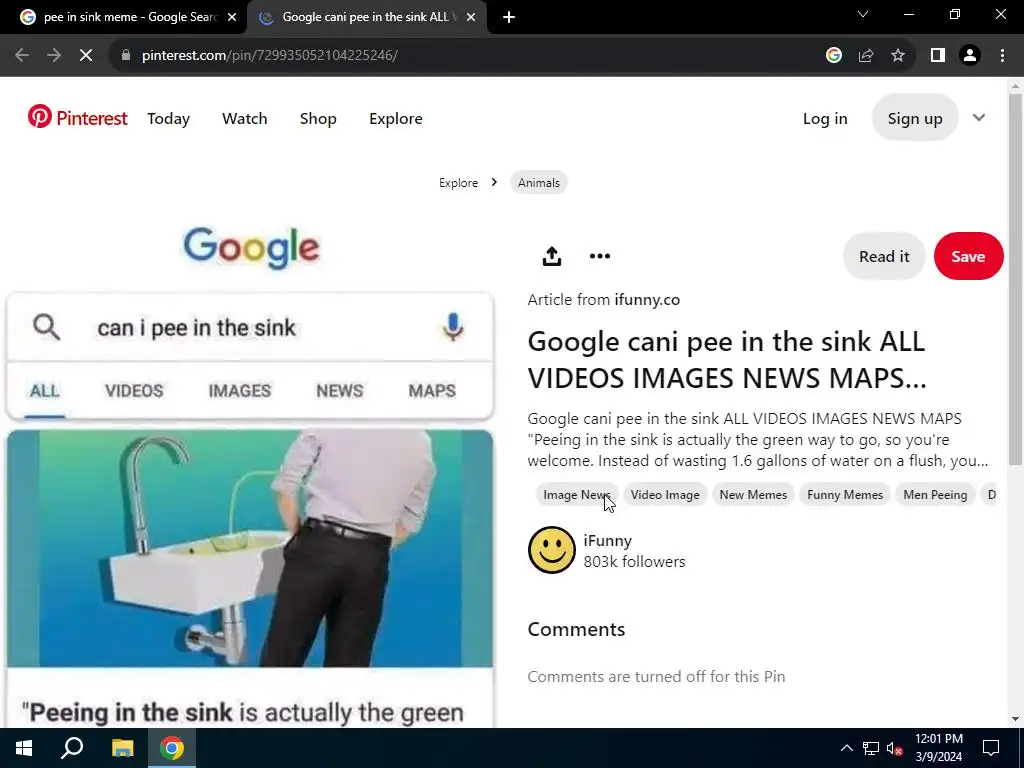Open the Explore menu item
Viewport: 1024px width, 768px height.
(396, 119)
